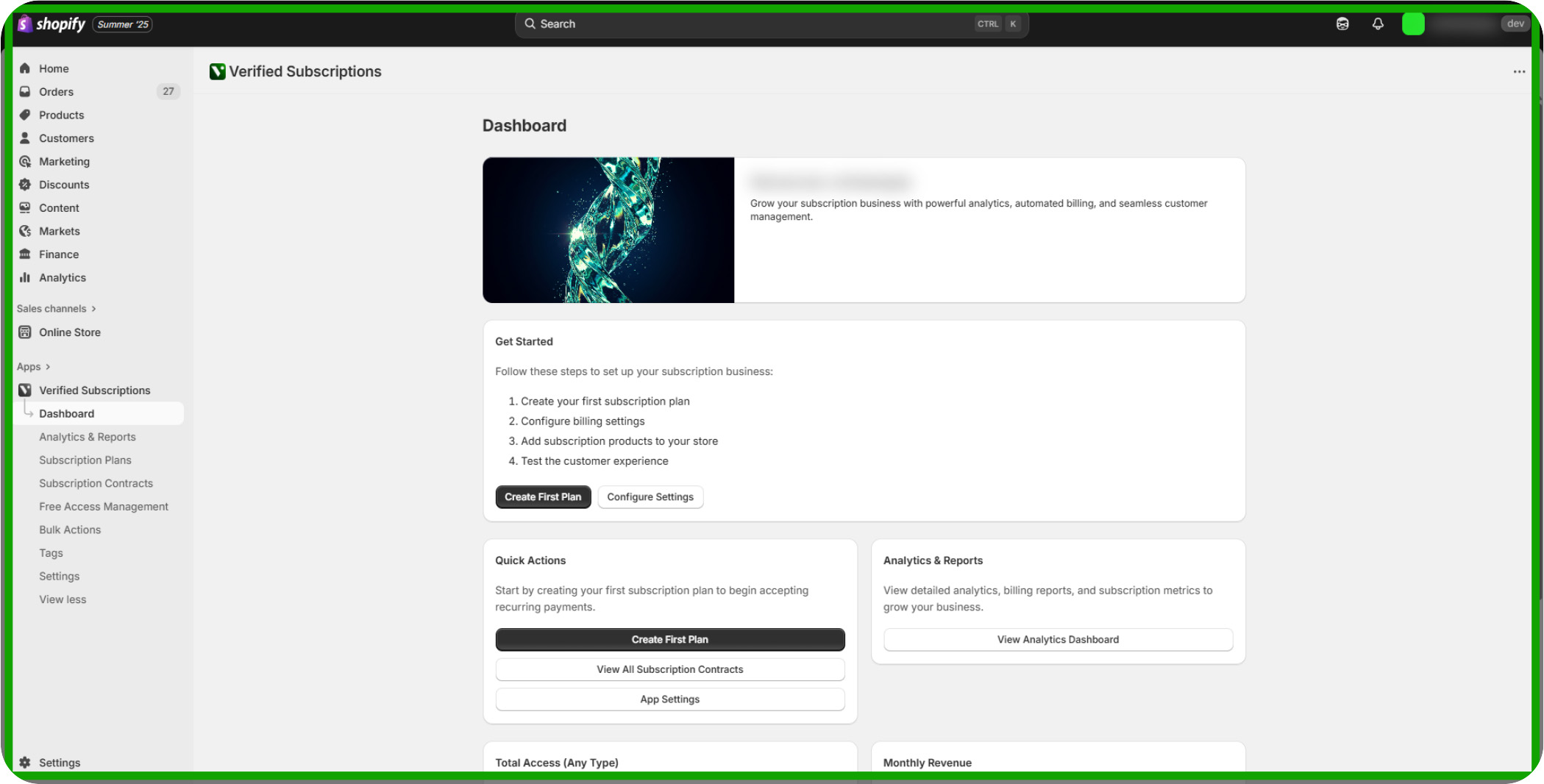Click the Customers person icon
1544x784 pixels.
[x=25, y=138]
